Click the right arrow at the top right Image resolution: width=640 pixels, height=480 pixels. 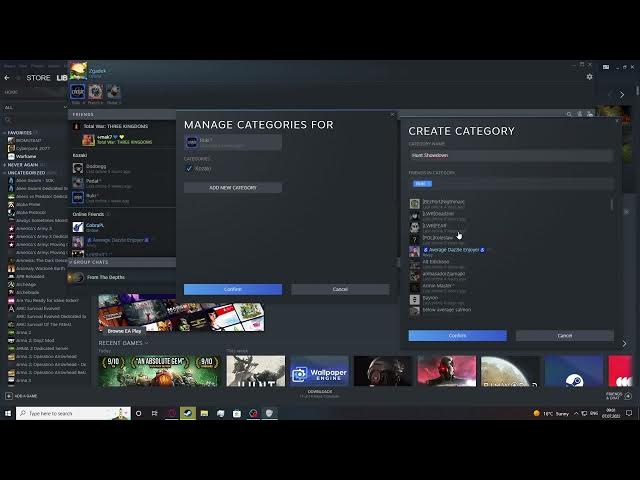coord(622,95)
